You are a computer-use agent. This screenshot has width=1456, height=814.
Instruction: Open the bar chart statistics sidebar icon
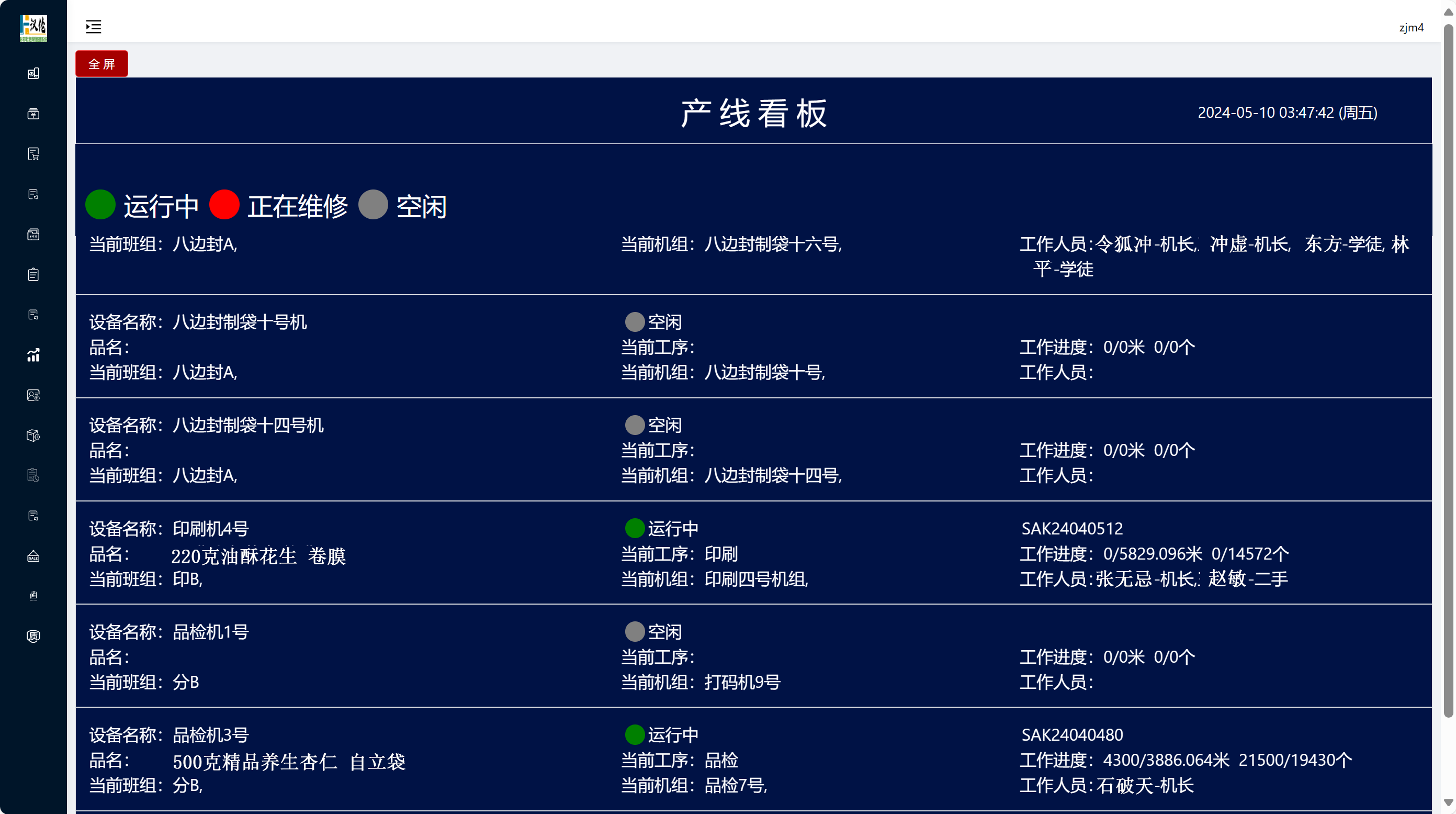coord(33,355)
